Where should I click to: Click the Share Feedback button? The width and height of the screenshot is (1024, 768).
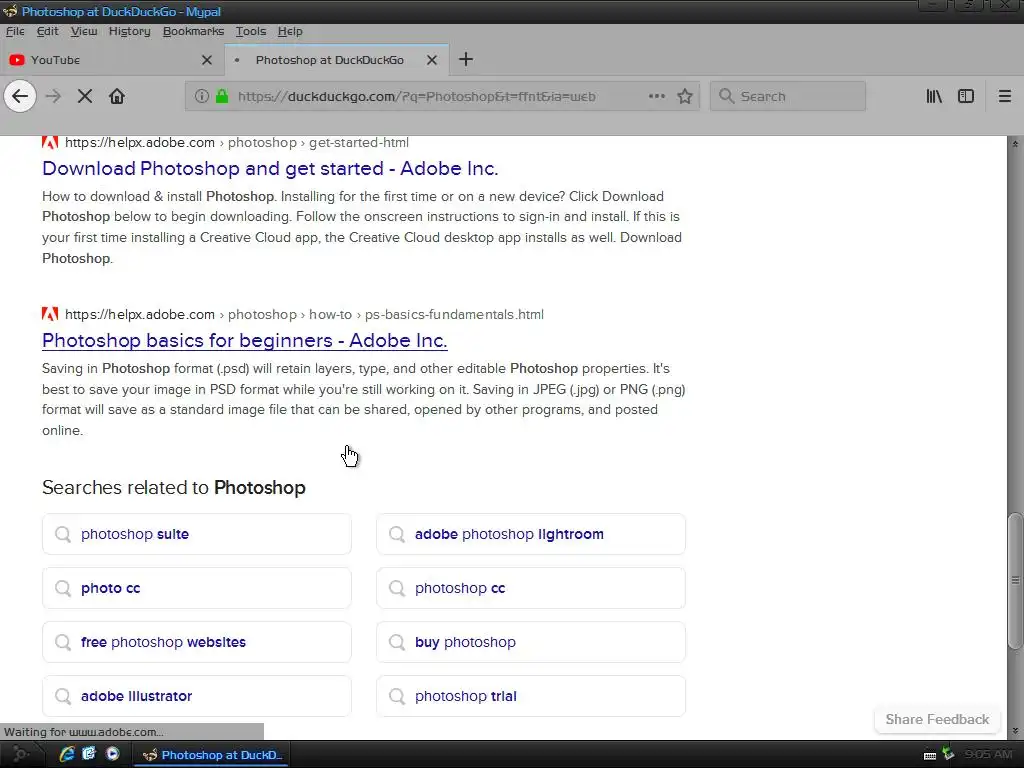point(937,720)
